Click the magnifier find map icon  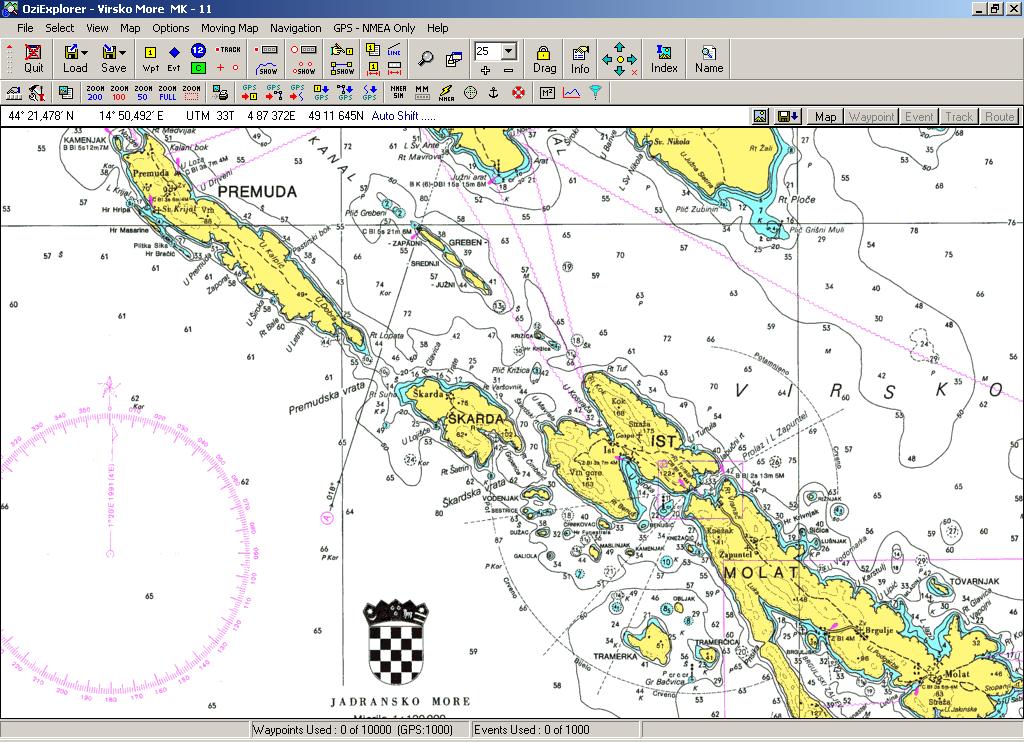426,58
